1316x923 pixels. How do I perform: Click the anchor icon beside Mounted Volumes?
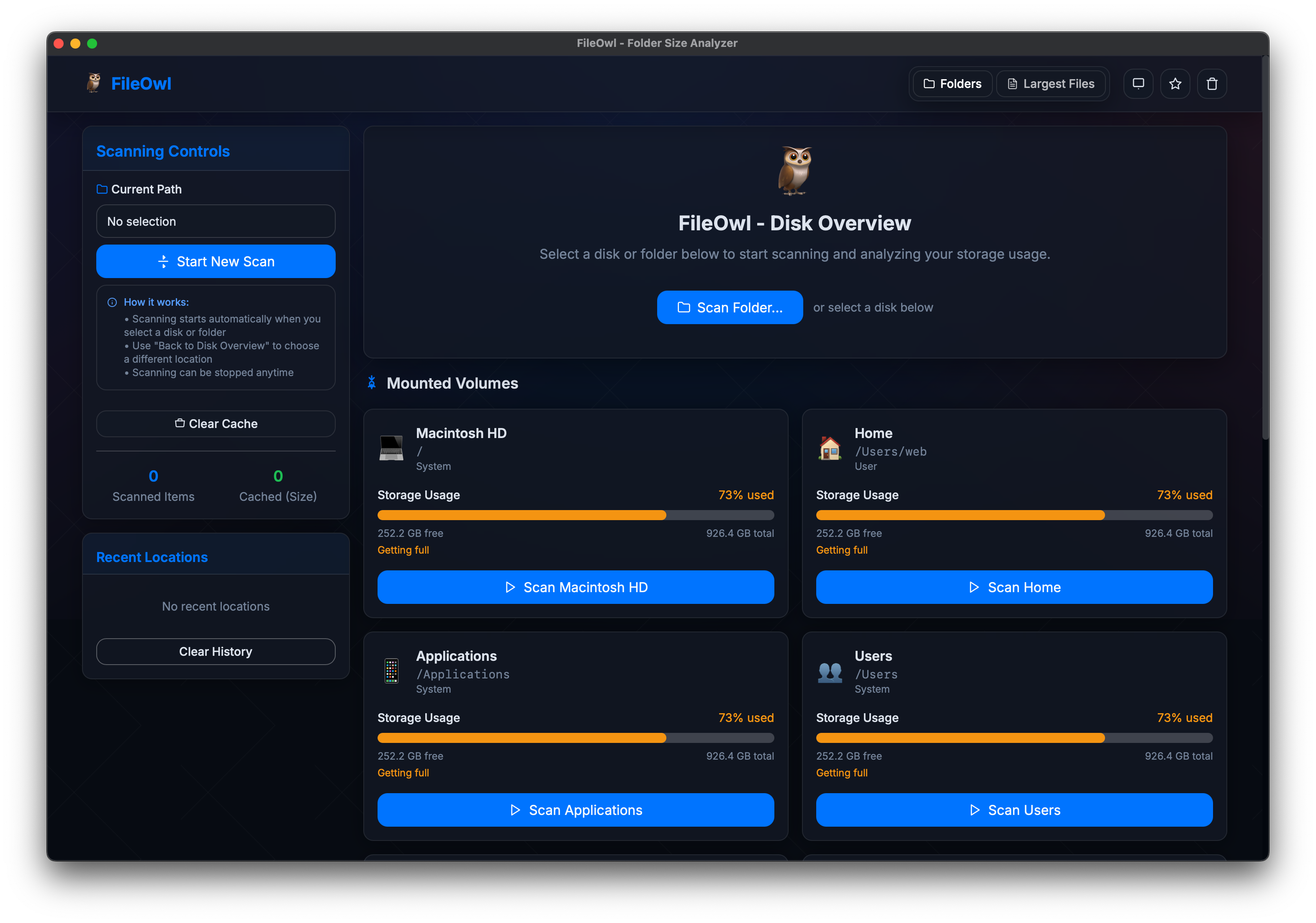pyautogui.click(x=371, y=382)
